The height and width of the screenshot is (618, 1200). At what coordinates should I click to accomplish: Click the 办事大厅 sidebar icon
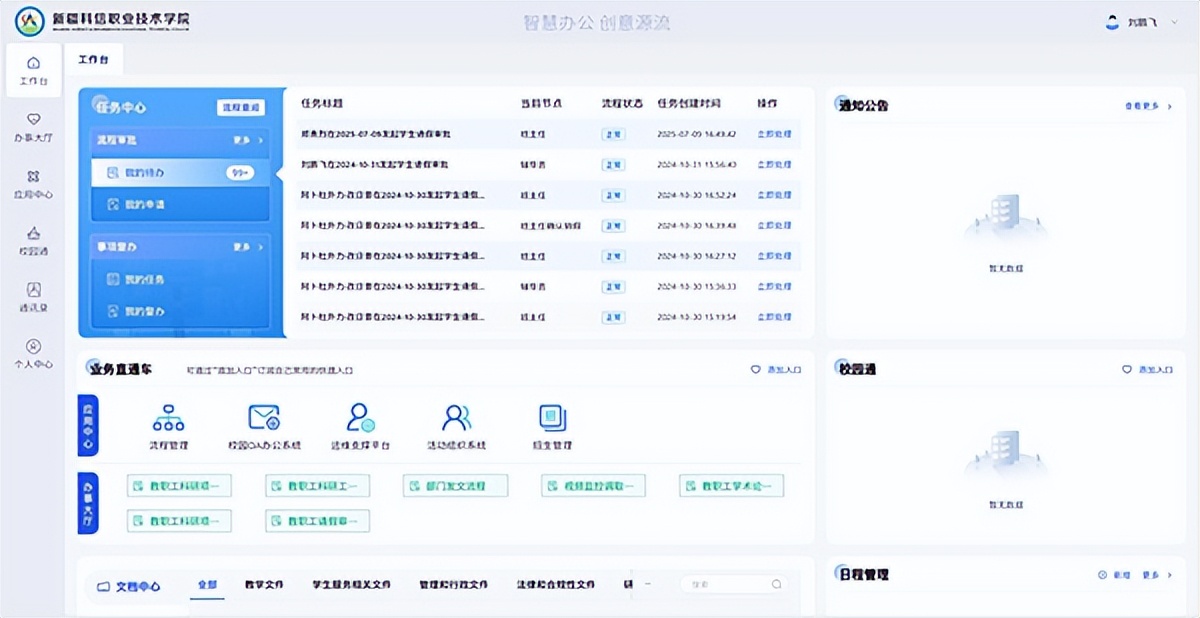(33, 122)
